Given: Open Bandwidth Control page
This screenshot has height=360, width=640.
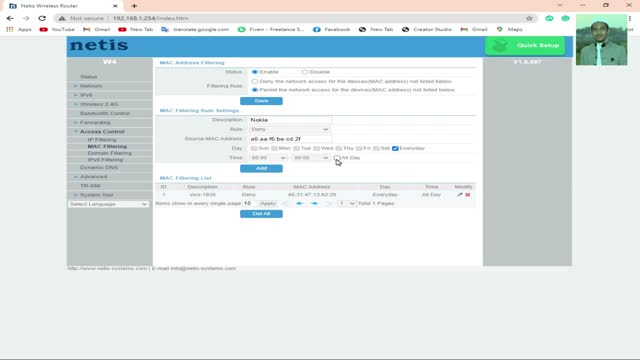Looking at the screenshot, I should [x=105, y=113].
